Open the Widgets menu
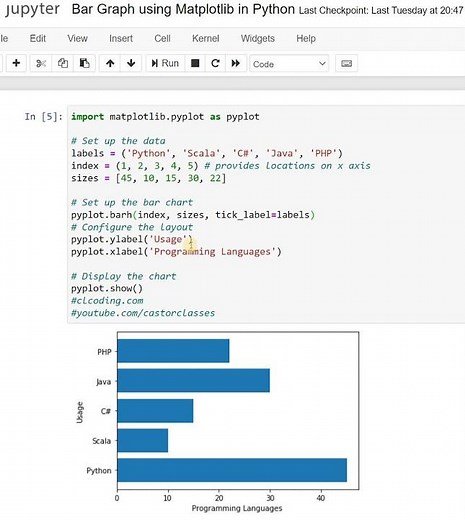Viewport: 465px width, 520px height. pyautogui.click(x=258, y=38)
